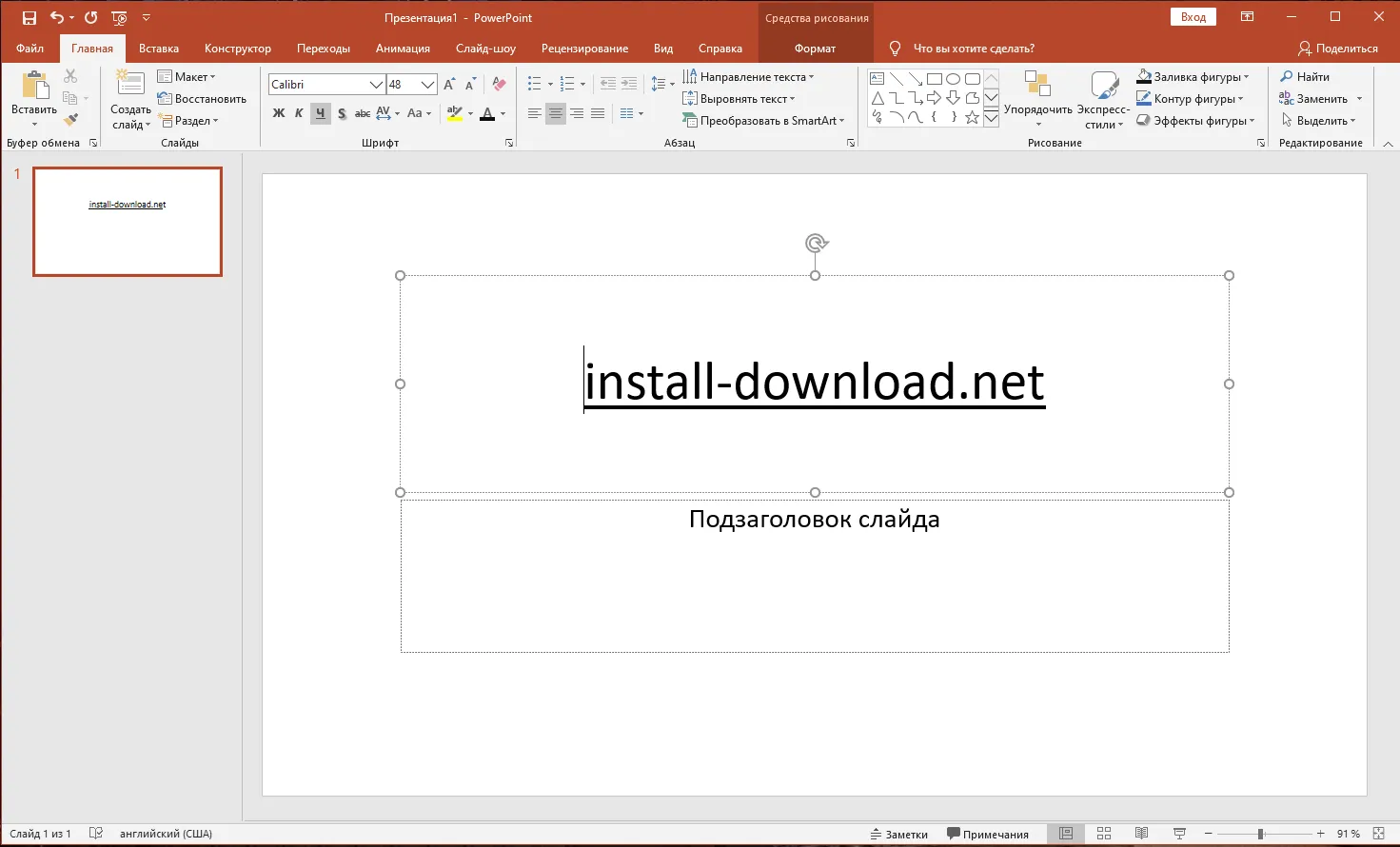
Task: Clear all formatting with the eraser icon
Action: tap(499, 85)
